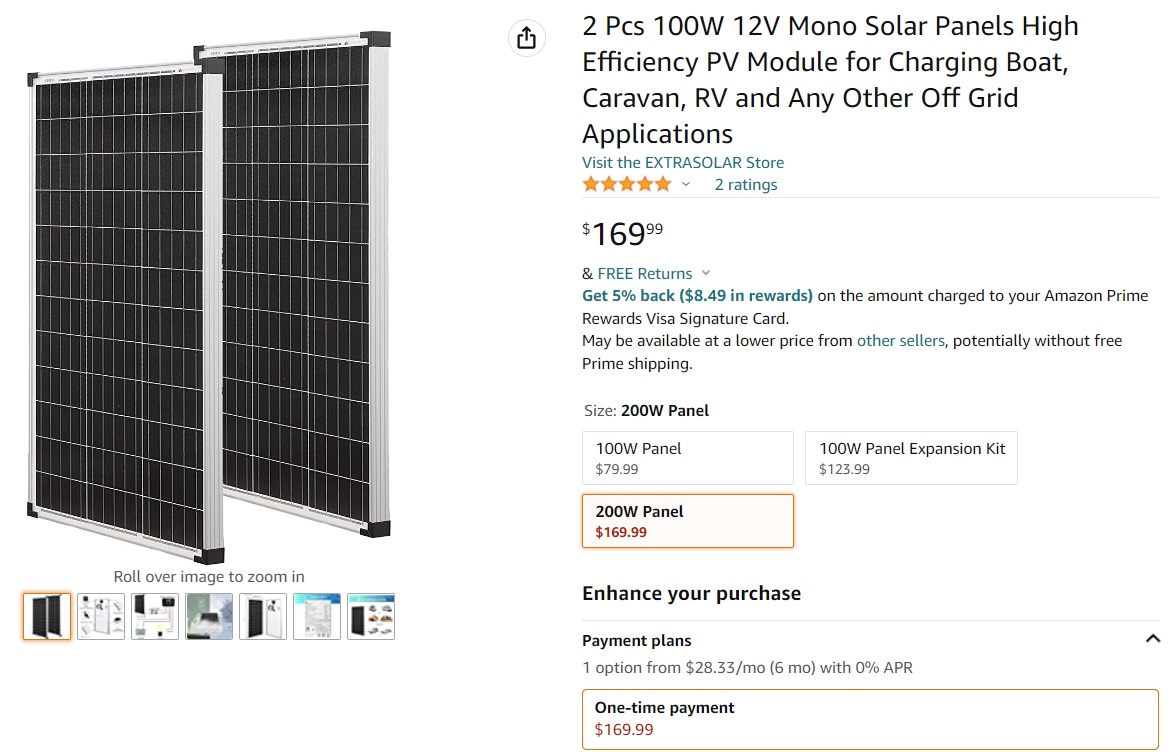Choose the 100W Panel Expansion Kit option

point(911,458)
